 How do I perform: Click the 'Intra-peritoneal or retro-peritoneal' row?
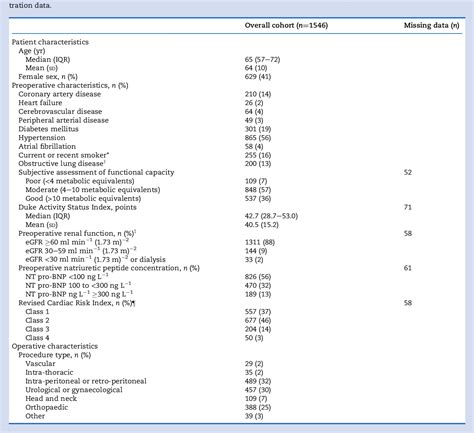point(86,381)
